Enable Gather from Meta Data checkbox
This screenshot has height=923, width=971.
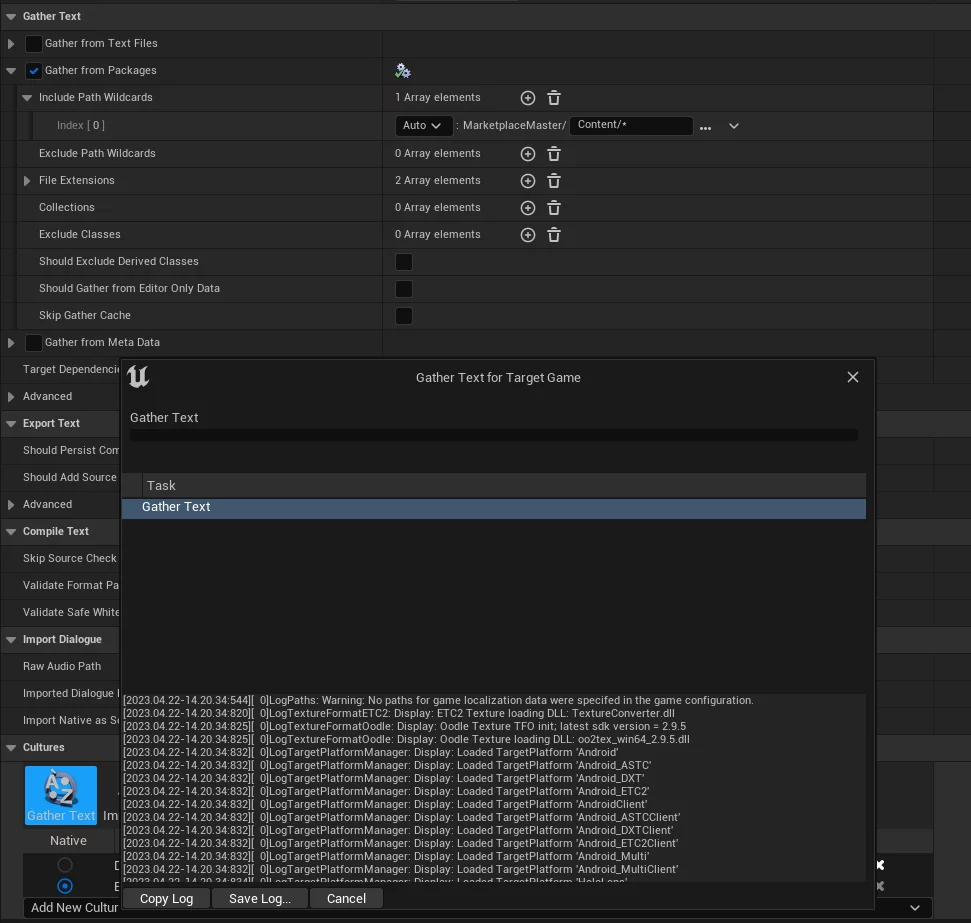(x=33, y=343)
